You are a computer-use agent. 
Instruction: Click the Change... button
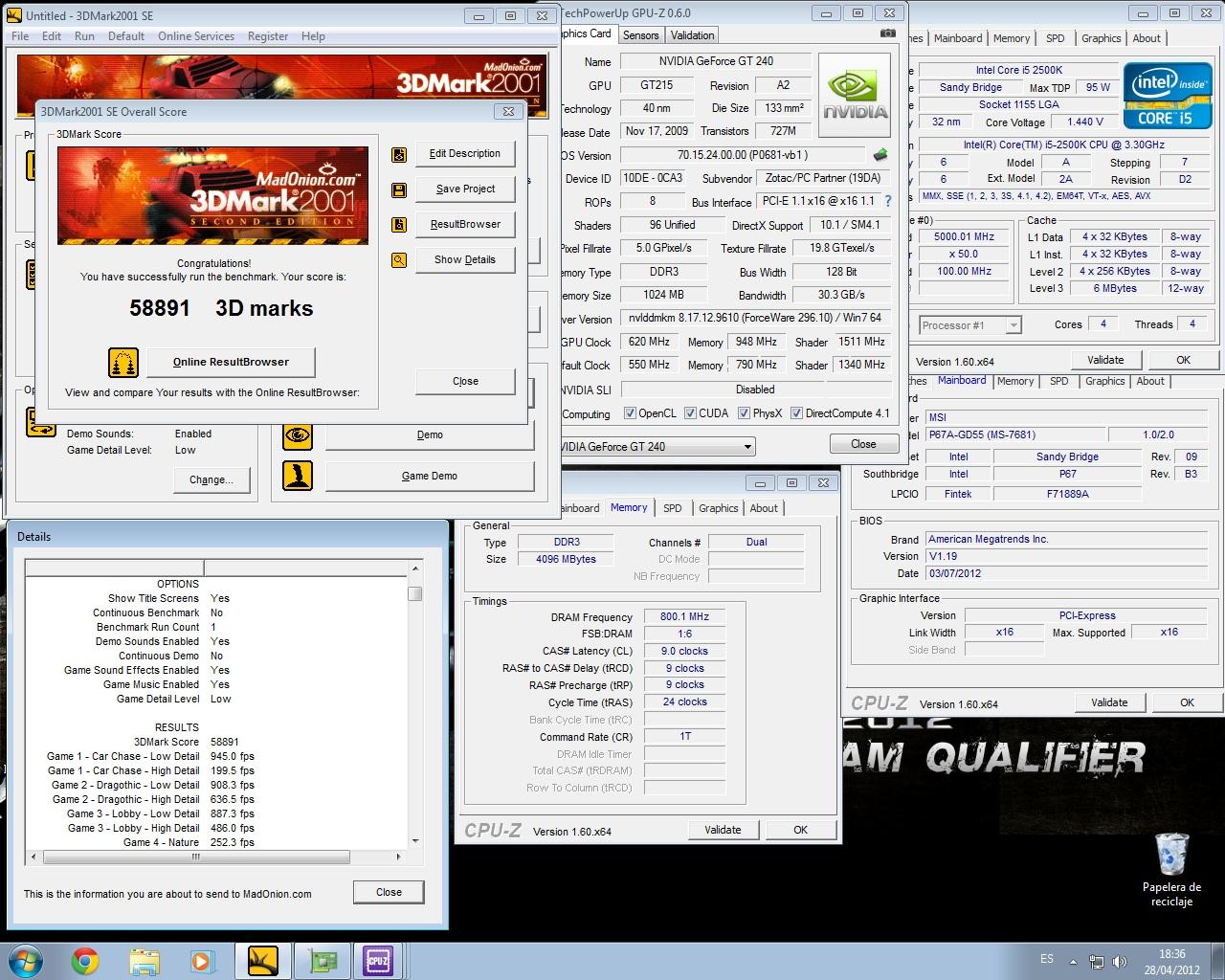click(x=212, y=480)
